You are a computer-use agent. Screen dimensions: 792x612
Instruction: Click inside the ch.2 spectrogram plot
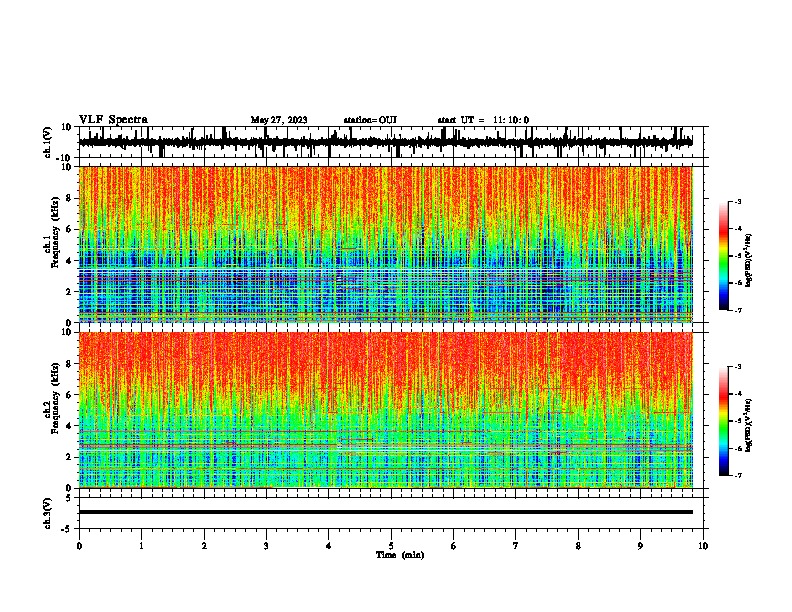[x=386, y=410]
